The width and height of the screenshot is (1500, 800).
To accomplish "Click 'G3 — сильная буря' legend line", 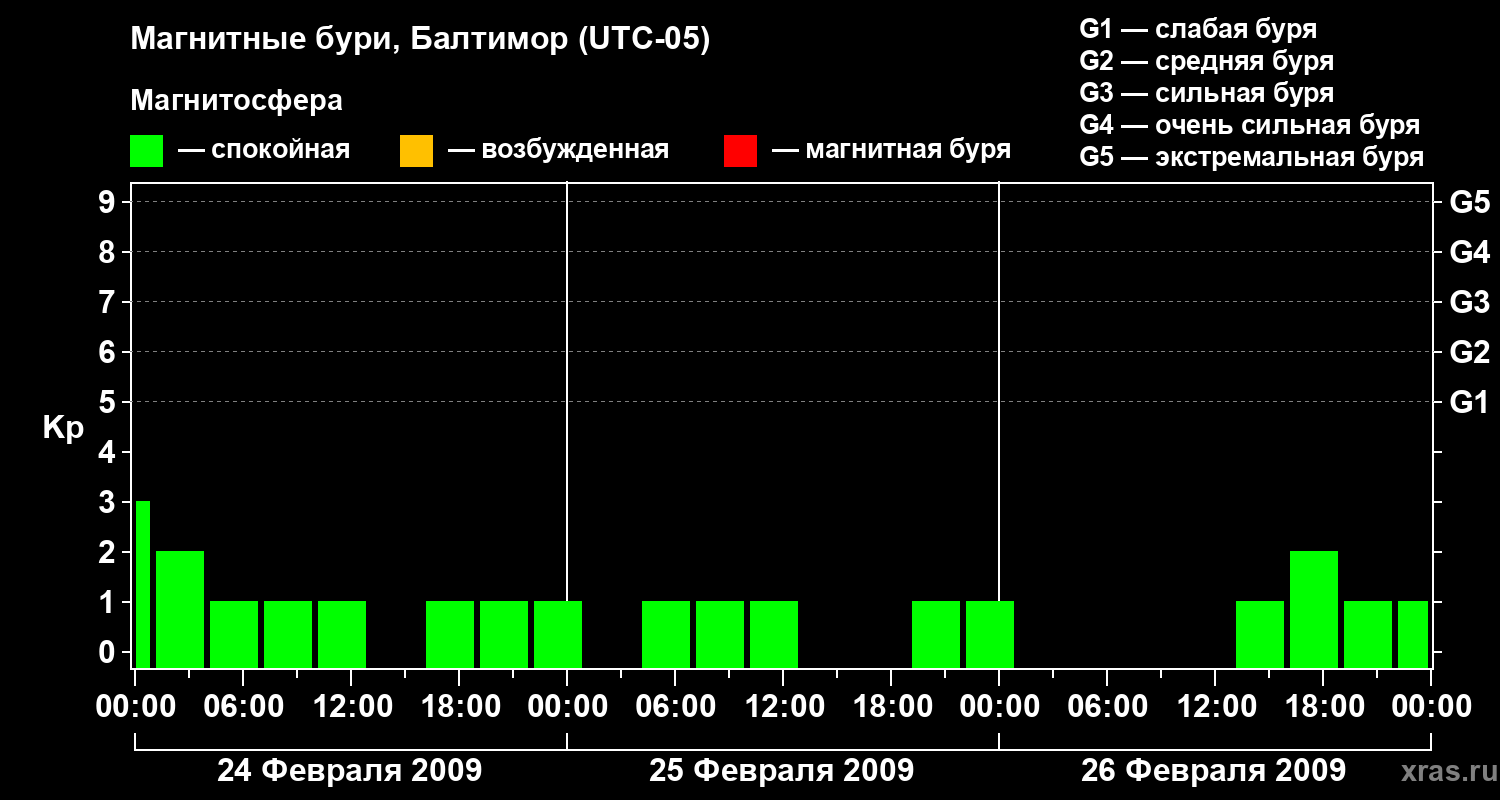I will tap(1207, 92).
